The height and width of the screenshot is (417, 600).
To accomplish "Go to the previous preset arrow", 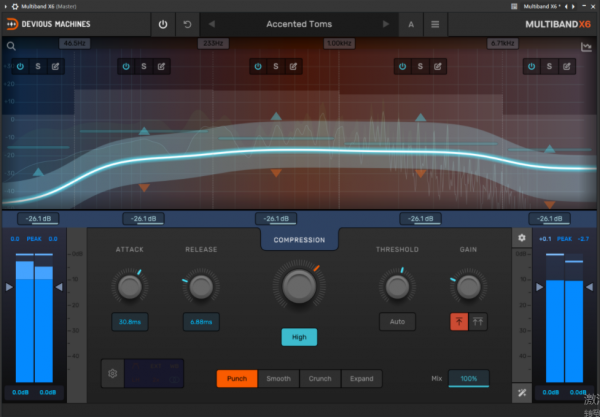I will pyautogui.click(x=212, y=24).
